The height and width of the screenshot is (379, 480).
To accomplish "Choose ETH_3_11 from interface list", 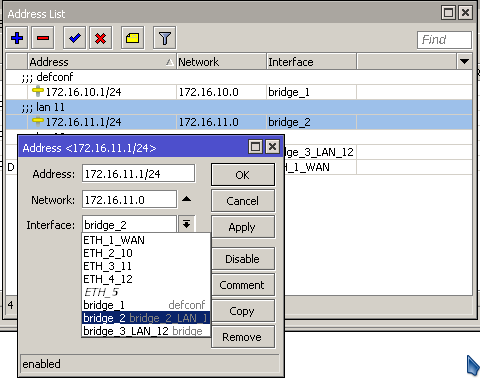I will pyautogui.click(x=146, y=266).
